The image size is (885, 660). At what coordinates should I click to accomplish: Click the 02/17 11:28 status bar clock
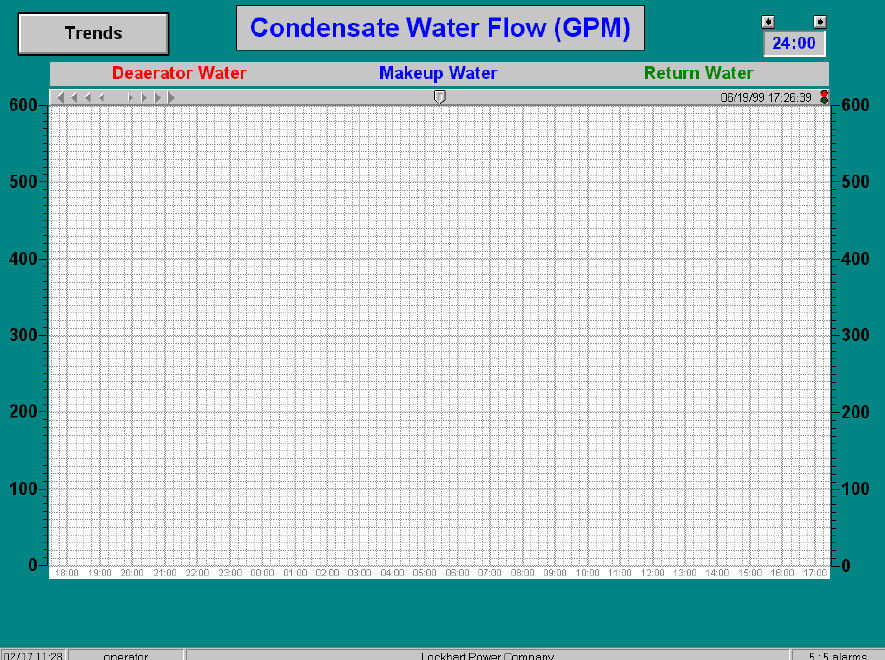(33, 656)
